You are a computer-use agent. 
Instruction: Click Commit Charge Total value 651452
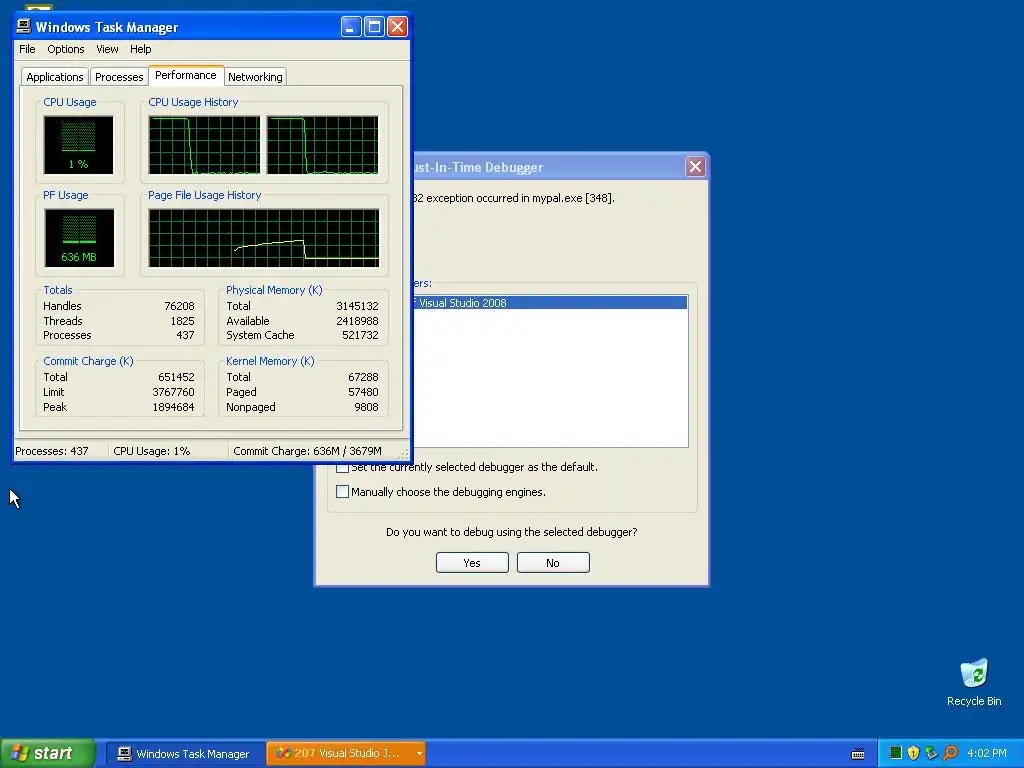[176, 377]
